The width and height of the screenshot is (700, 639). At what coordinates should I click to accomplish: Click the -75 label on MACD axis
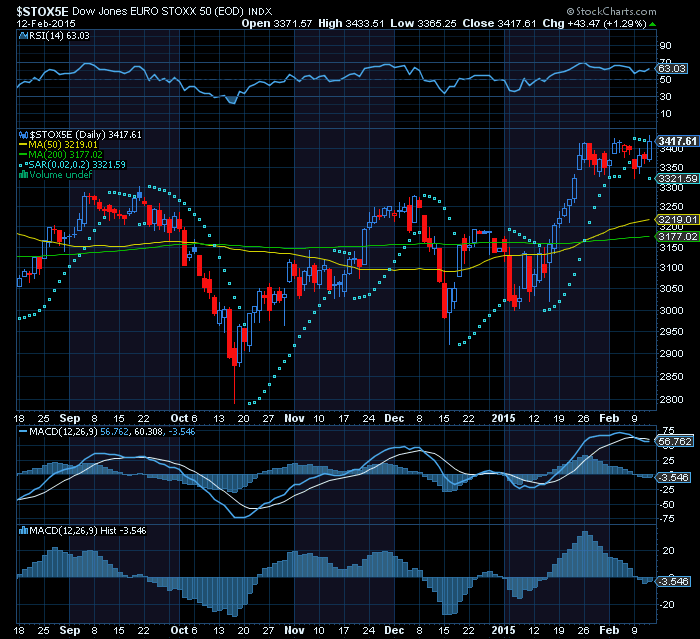(x=668, y=519)
